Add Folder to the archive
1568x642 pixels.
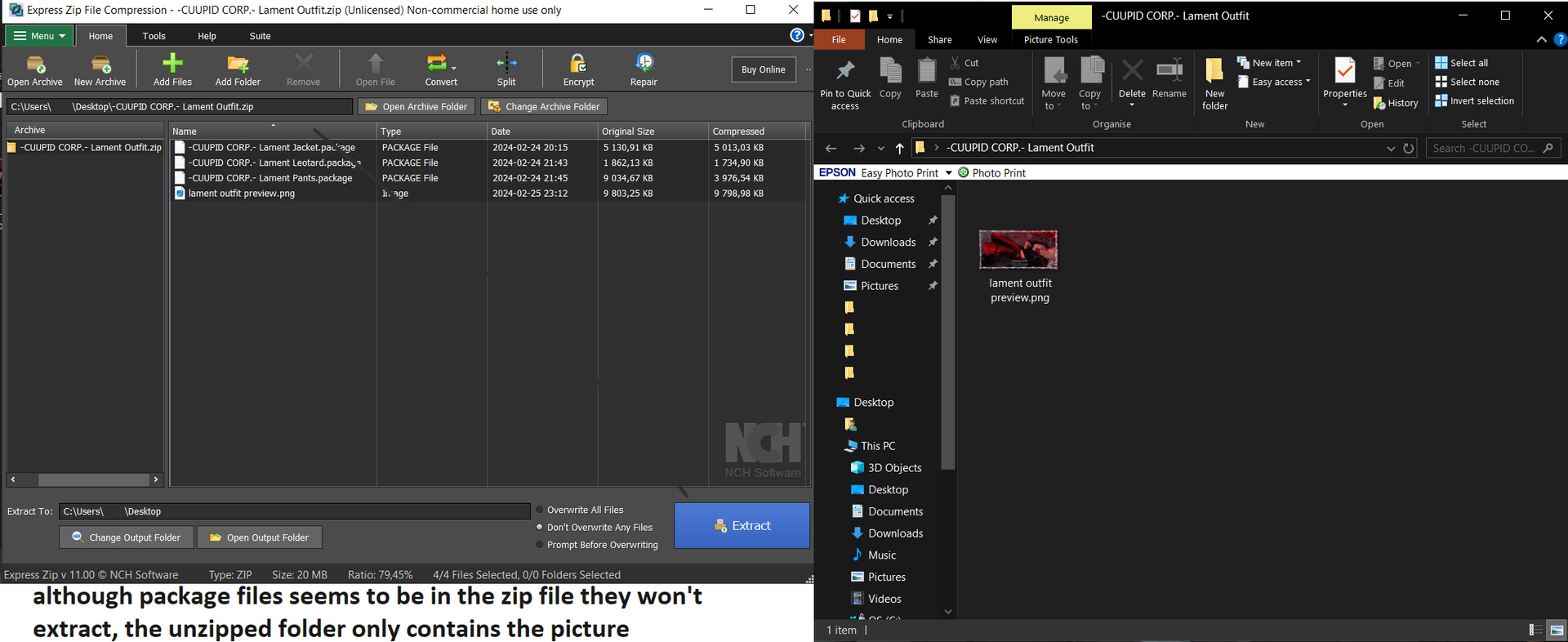238,70
